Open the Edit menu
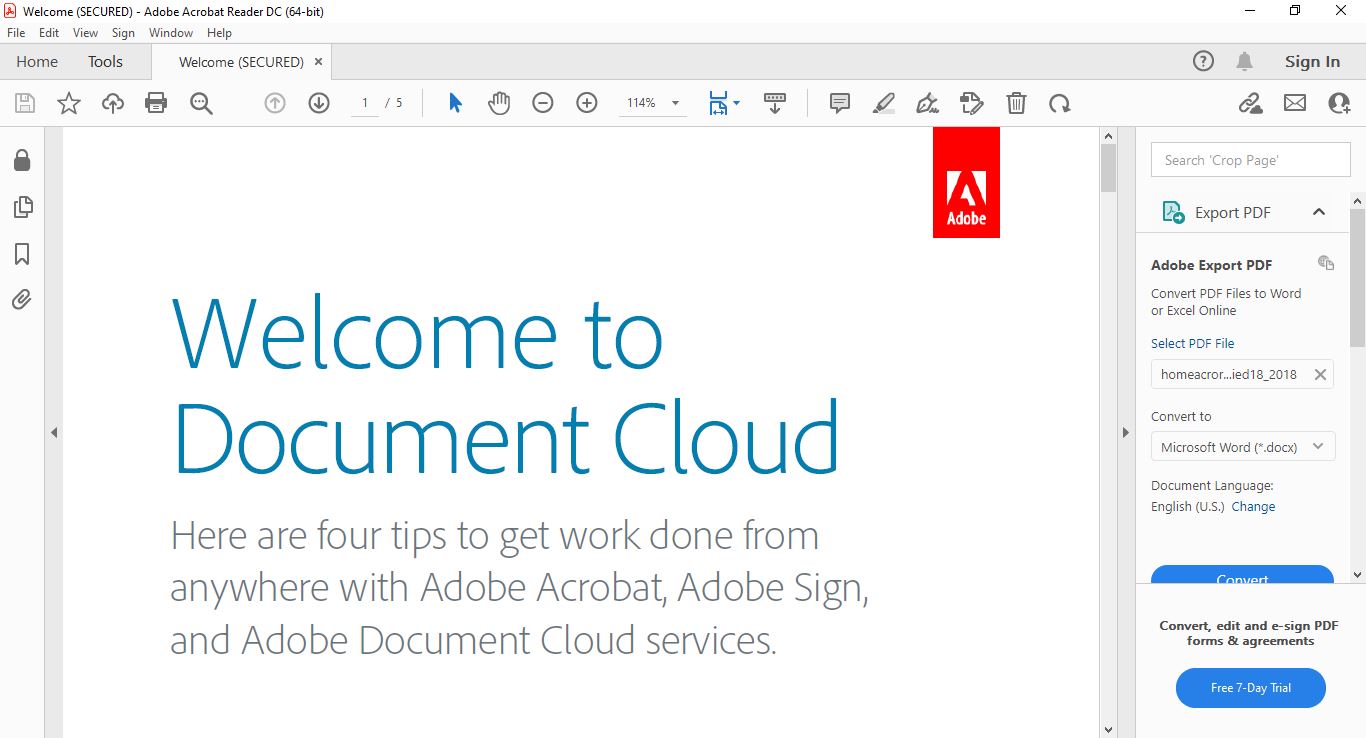 click(x=49, y=33)
